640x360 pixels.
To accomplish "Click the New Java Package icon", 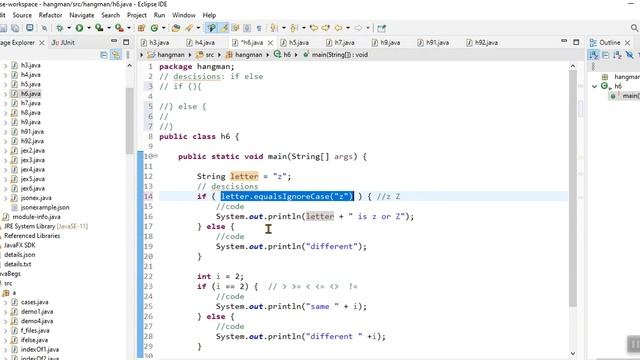I will point(141,28).
